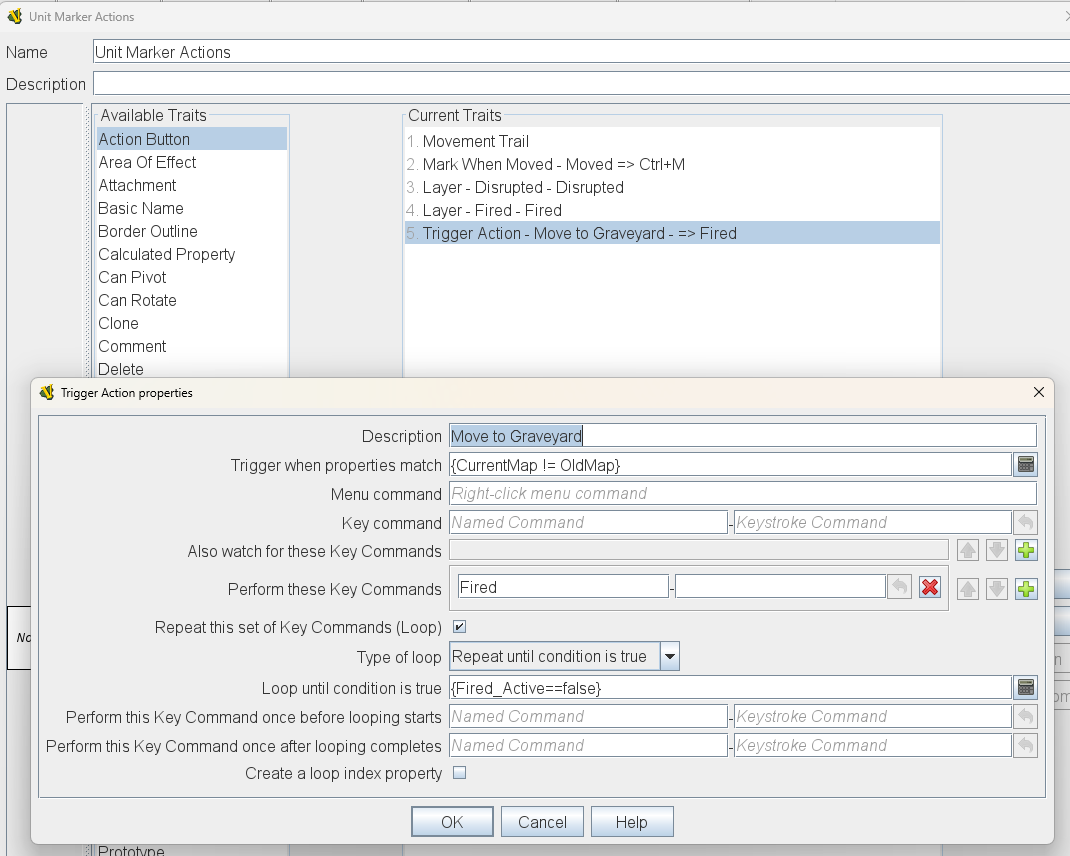
Task: Click Named Command after looping completes
Action: tap(588, 745)
